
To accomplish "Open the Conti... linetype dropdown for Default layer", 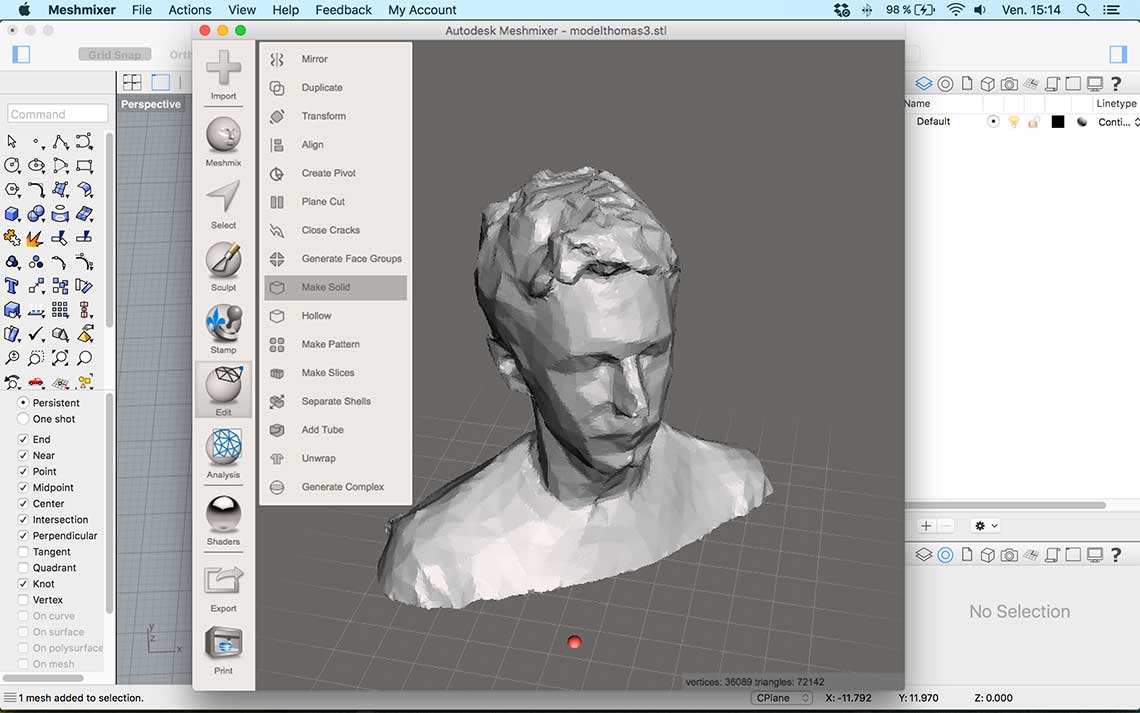I will point(1118,122).
